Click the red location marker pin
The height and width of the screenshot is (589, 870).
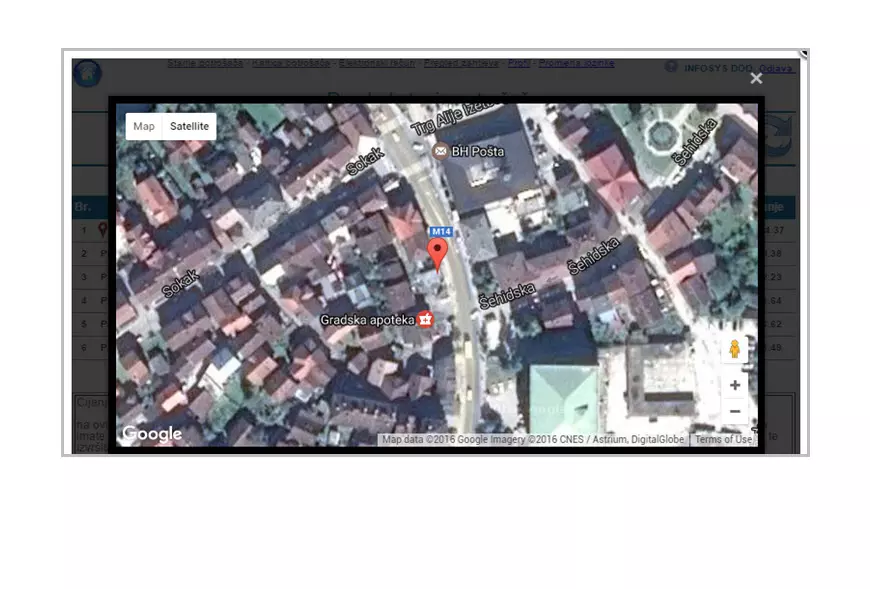(x=437, y=254)
